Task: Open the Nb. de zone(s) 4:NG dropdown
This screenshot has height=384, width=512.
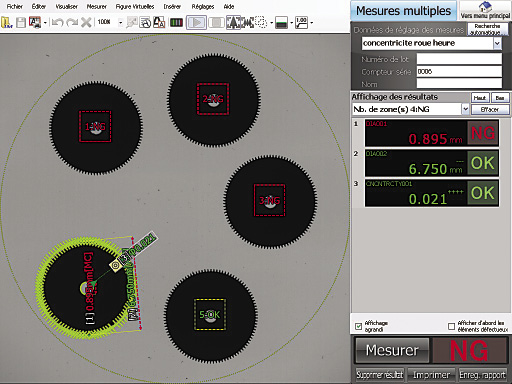Action: tap(465, 109)
